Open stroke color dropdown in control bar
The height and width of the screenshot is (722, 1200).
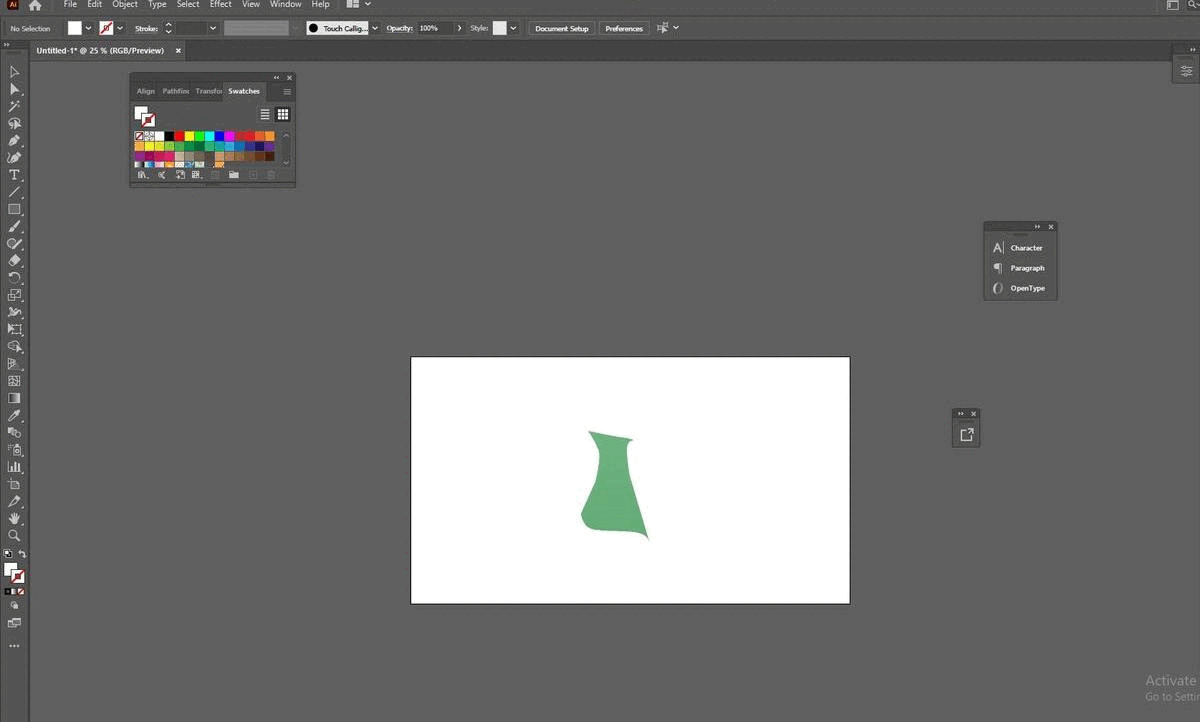point(120,28)
